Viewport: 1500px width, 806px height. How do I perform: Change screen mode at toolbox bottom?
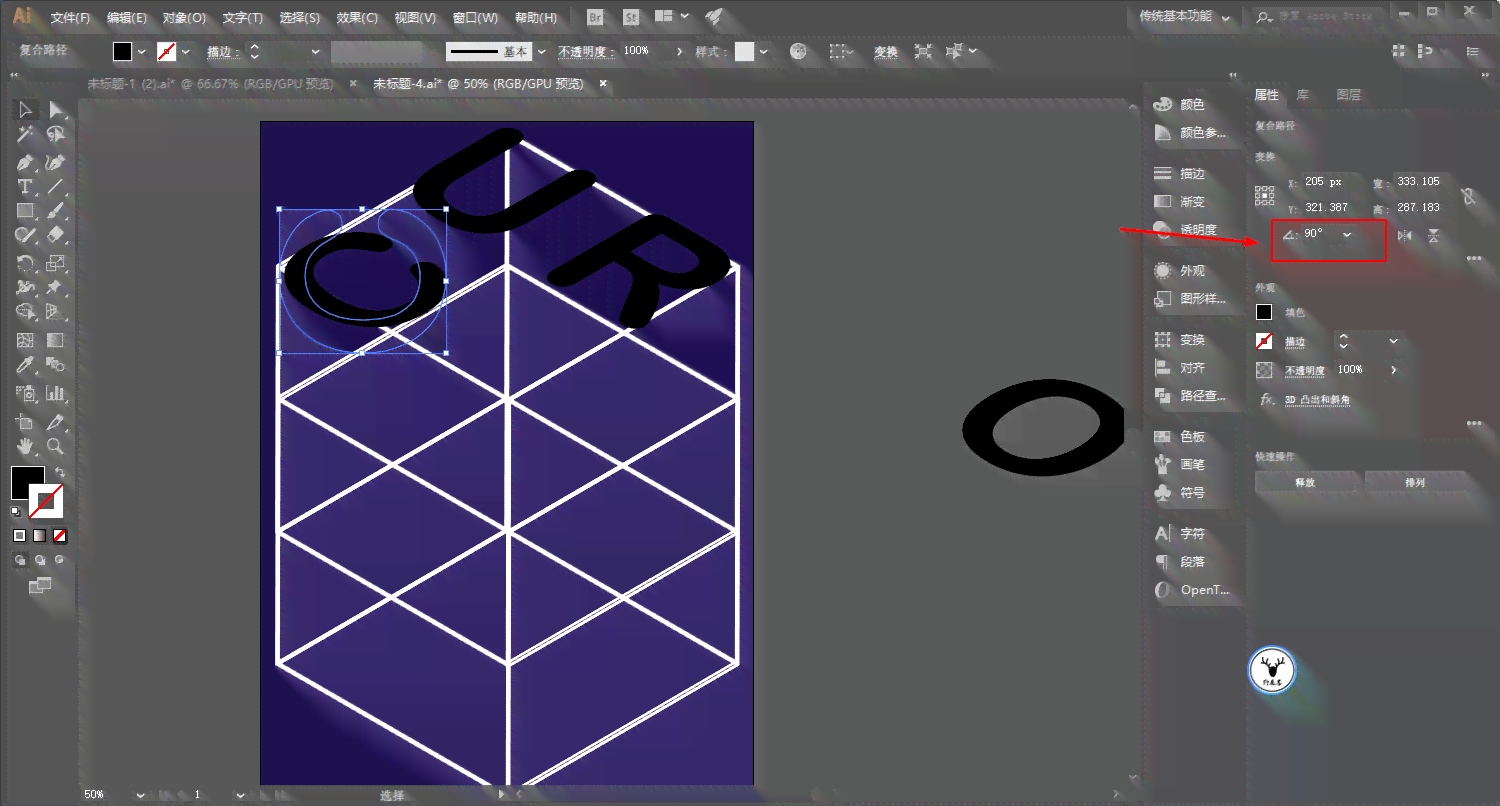click(40, 586)
